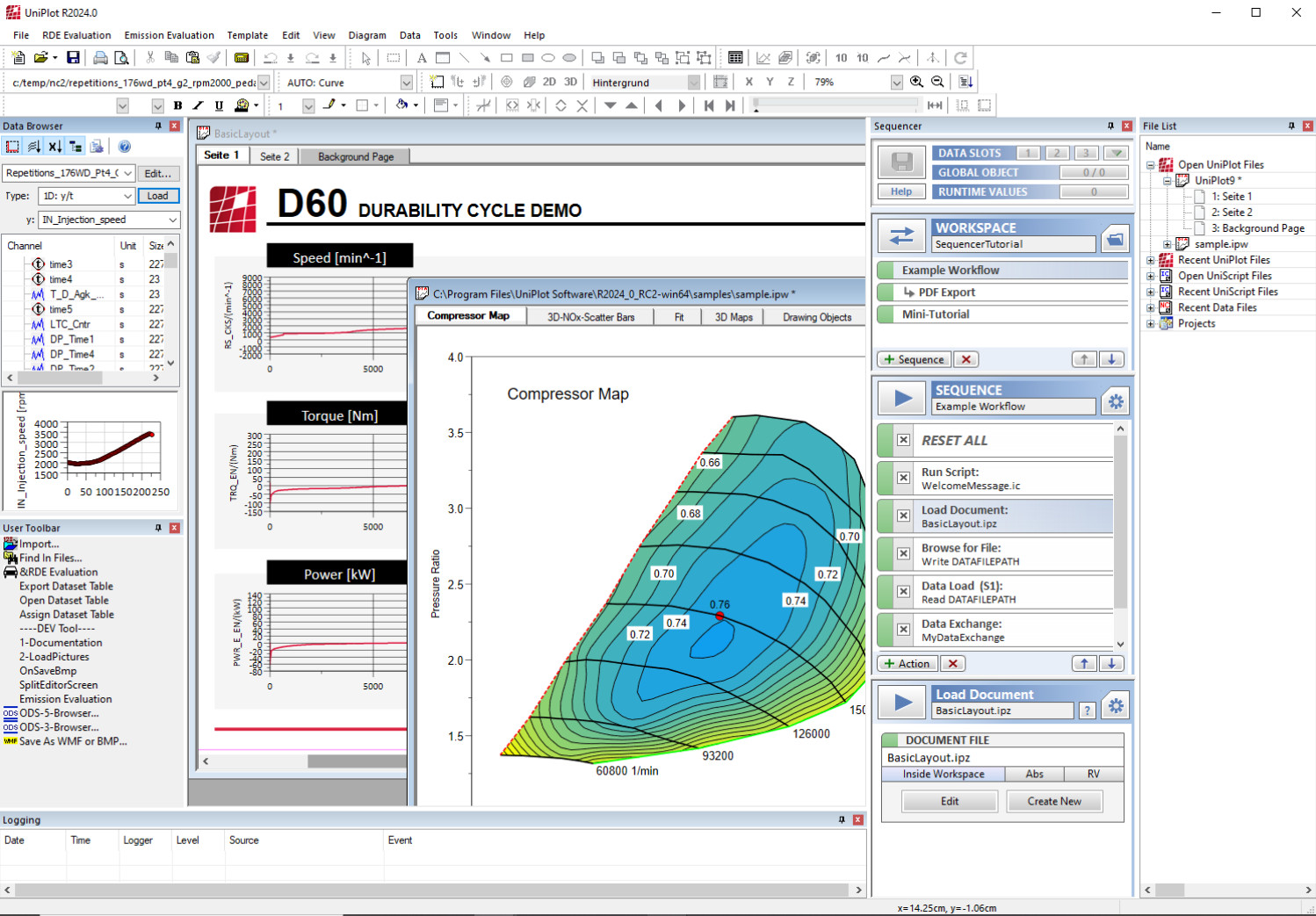Image resolution: width=1316 pixels, height=916 pixels.
Task: Click the Zoom In magnifier icon
Action: coord(916,82)
